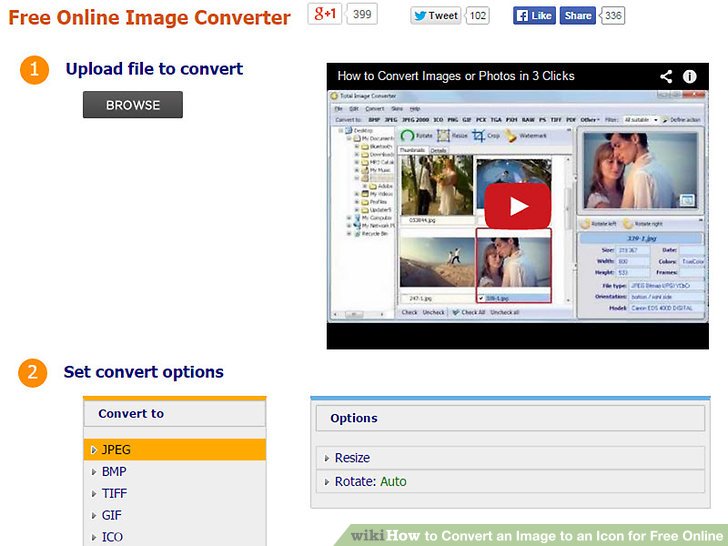Click the BROWSE button
The image size is (728, 546).
[x=133, y=104]
